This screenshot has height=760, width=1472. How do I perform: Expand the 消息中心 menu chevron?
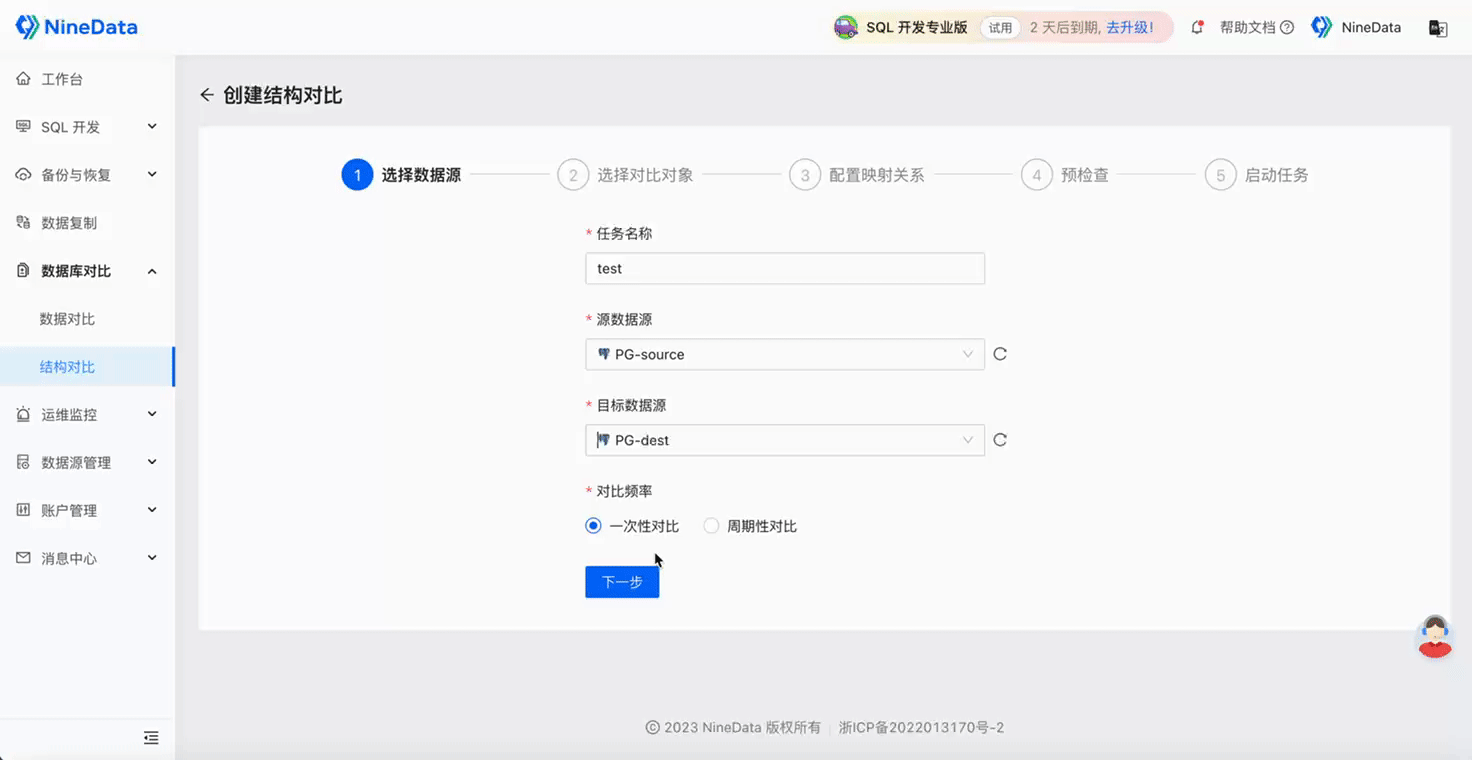coord(152,558)
